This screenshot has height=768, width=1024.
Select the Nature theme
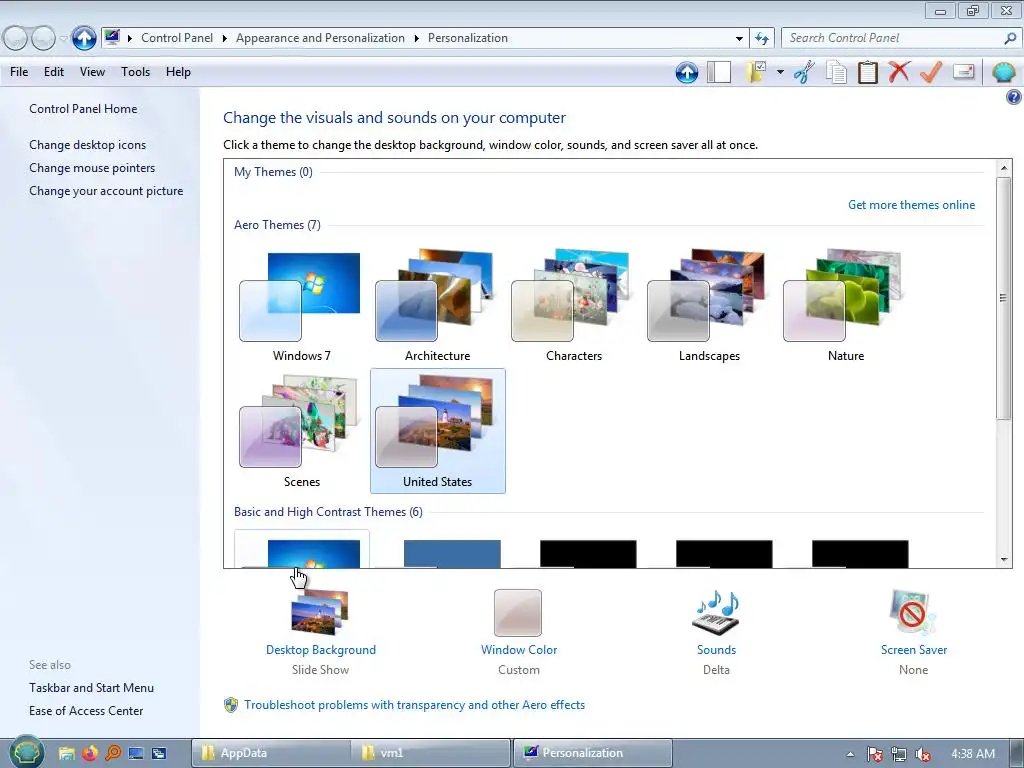tap(846, 305)
